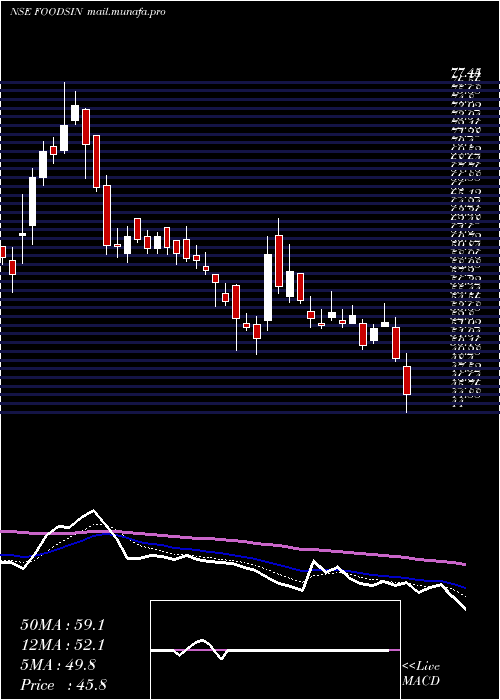Click the final red candlestick with the lowest low
Image resolution: width=500 pixels, height=700 pixels.
407,380
